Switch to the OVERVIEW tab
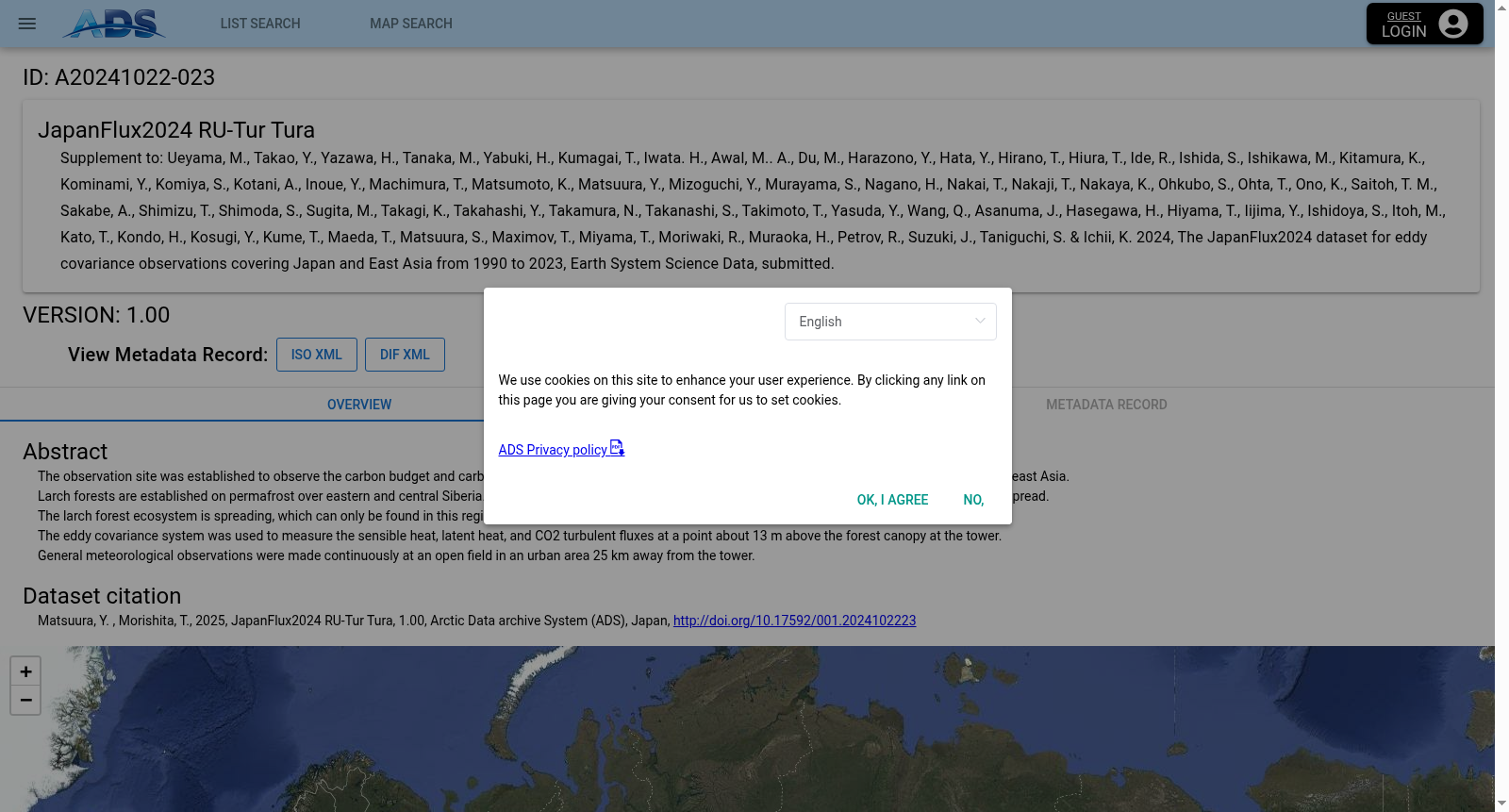Screen dimensions: 1509x812 359,405
